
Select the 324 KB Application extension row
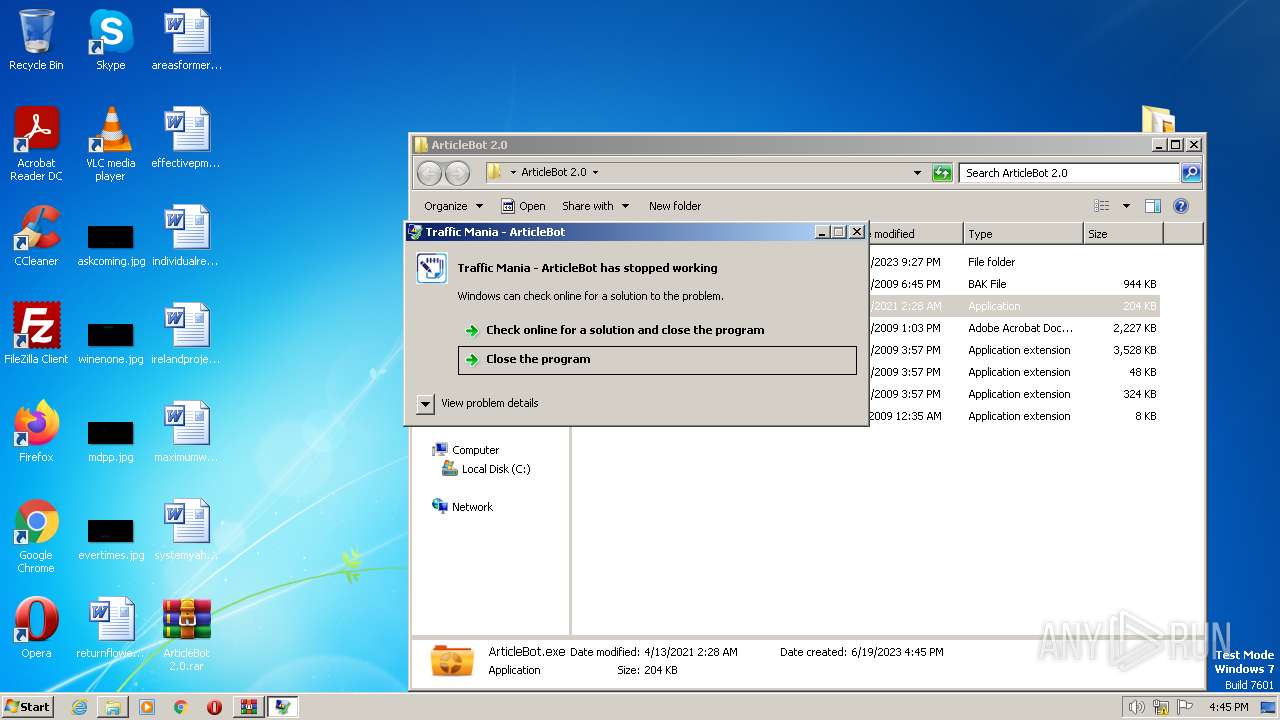[1015, 394]
